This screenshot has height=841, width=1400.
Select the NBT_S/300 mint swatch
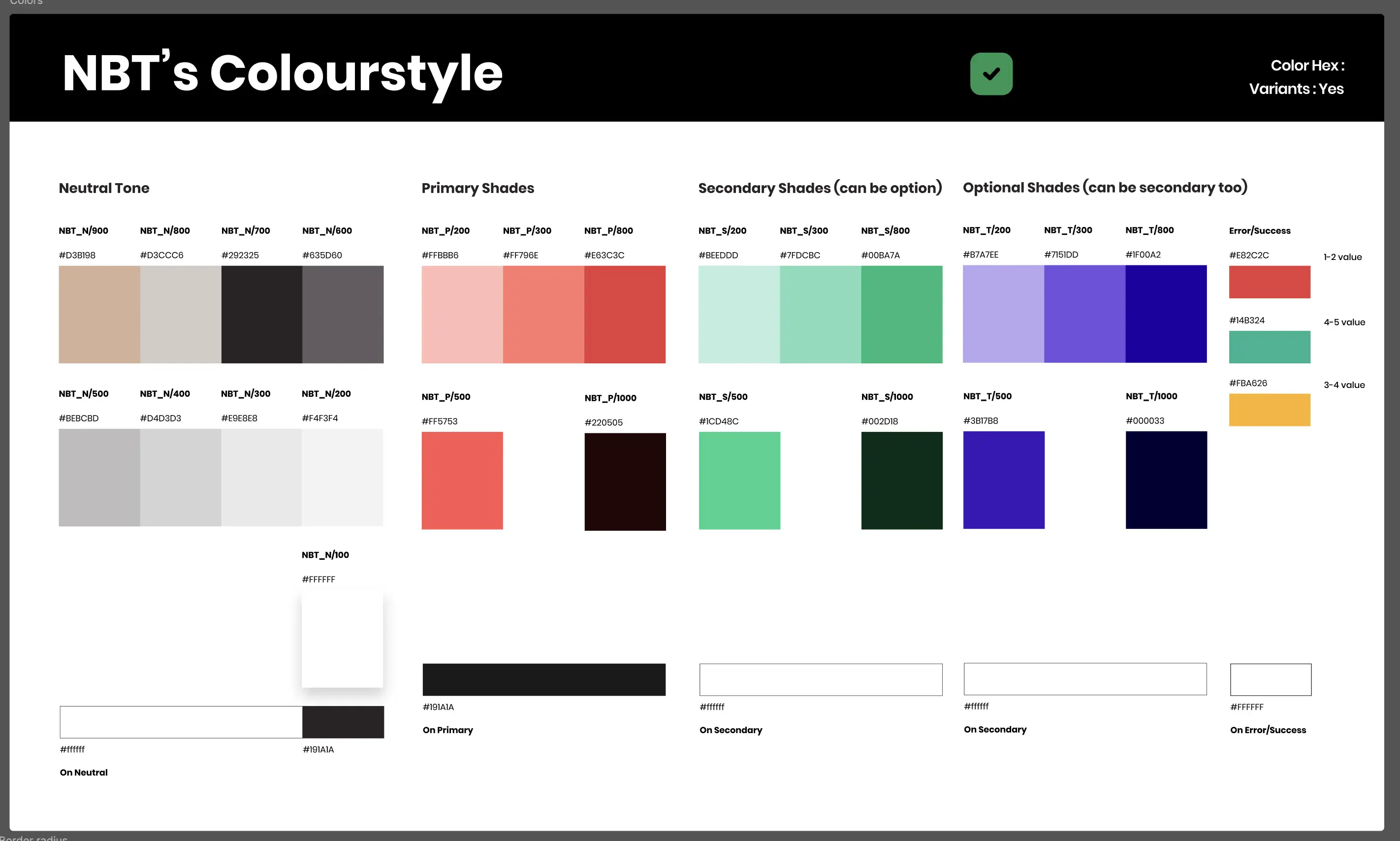coord(821,315)
